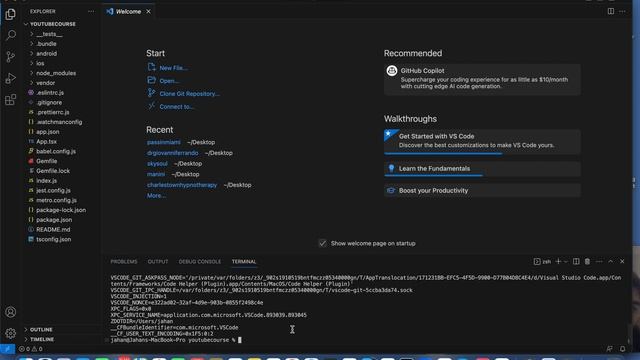This screenshot has width=640, height=360.
Task: Open Get Started with VS Code walkthrough
Action: coord(482,142)
